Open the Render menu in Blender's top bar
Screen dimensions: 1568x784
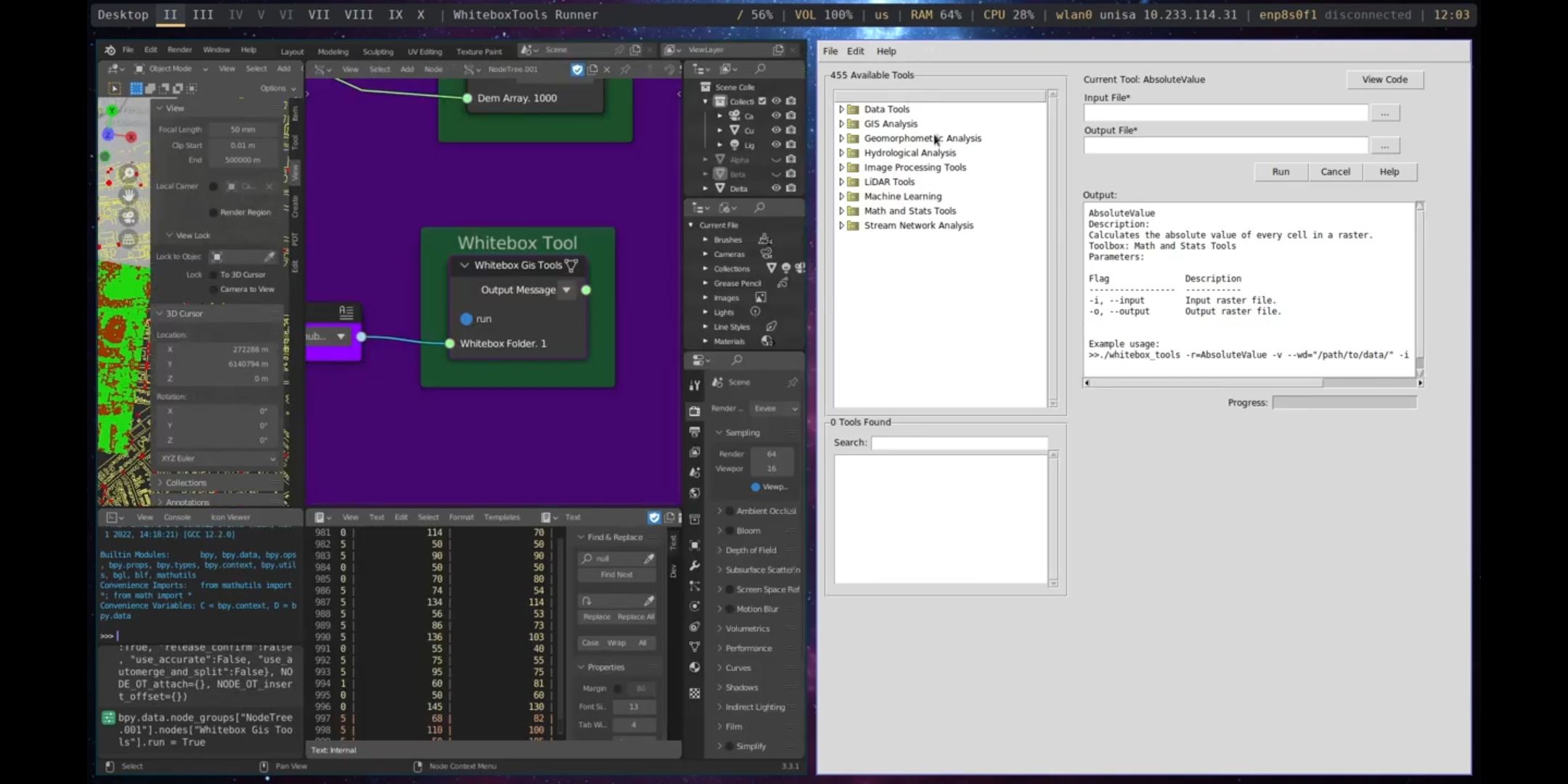point(179,49)
